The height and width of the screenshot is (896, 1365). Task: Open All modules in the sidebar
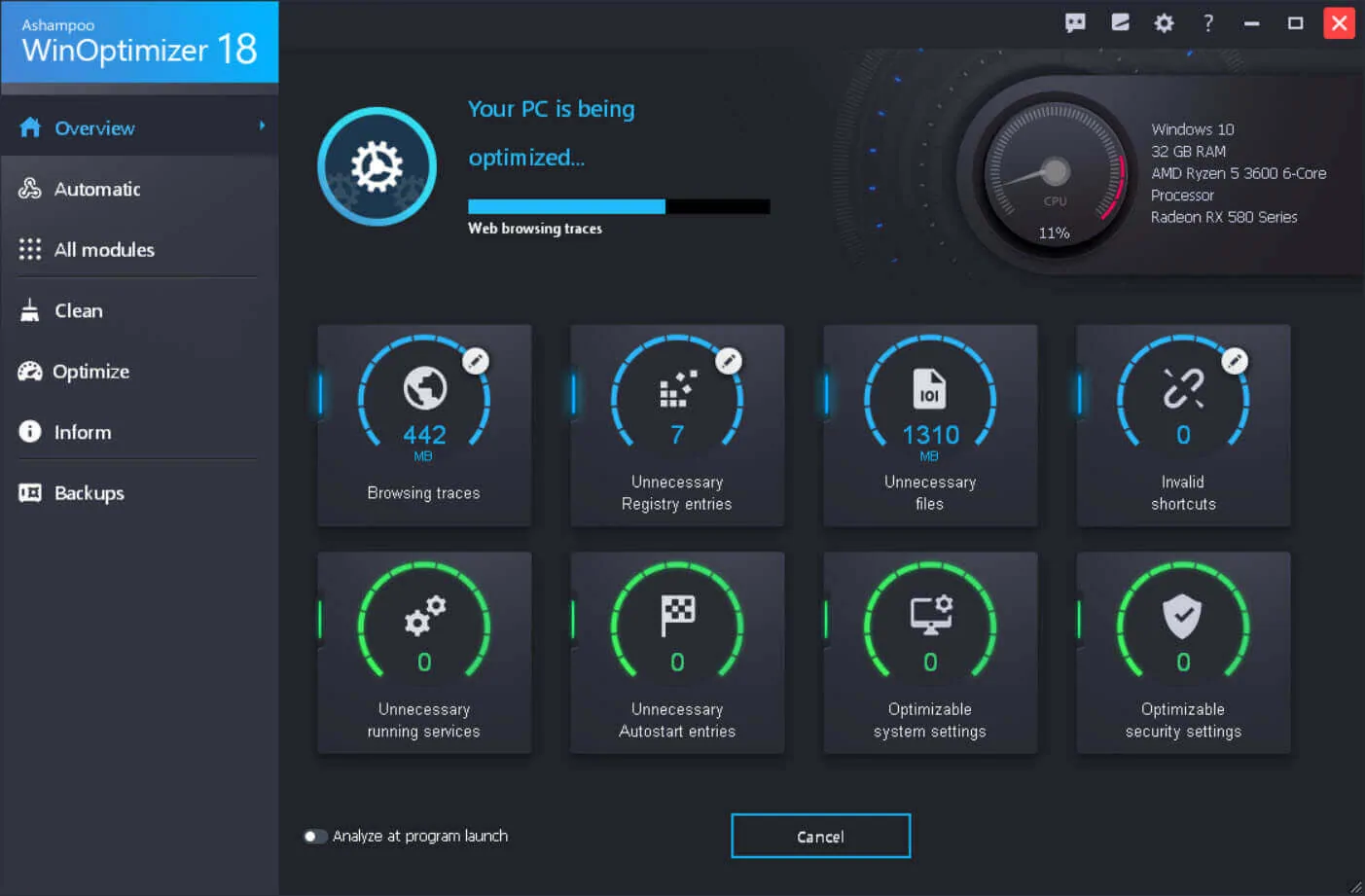[139, 249]
